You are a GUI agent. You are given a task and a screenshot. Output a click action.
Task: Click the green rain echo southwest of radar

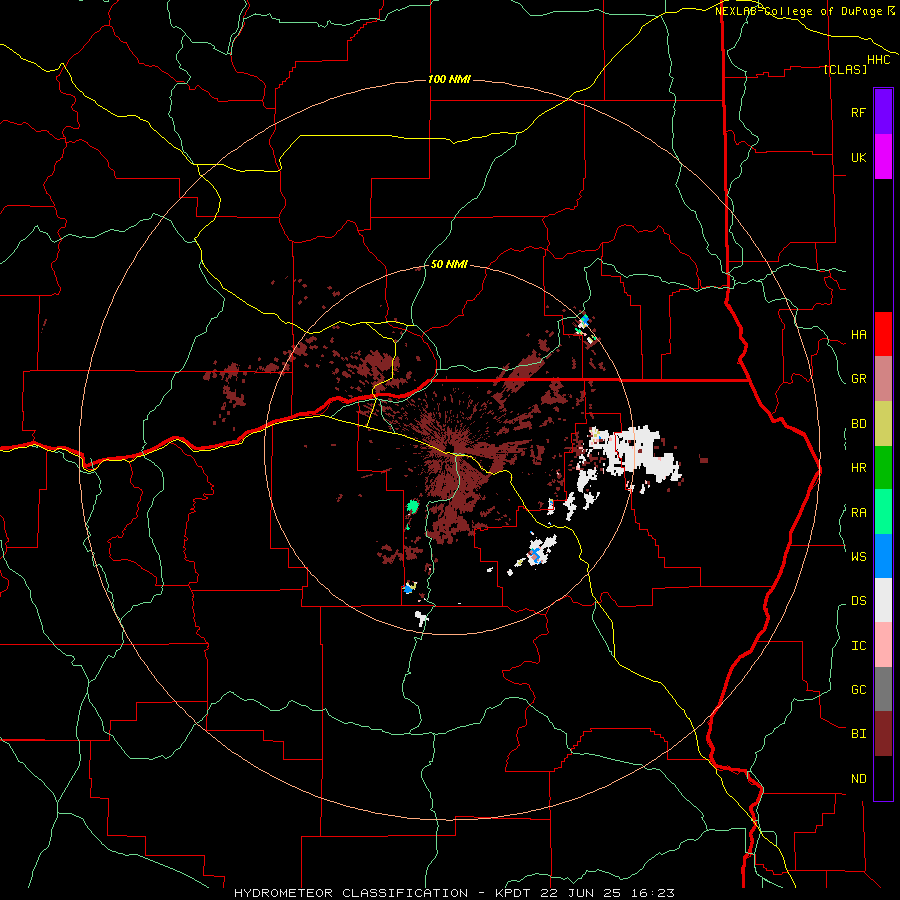412,507
